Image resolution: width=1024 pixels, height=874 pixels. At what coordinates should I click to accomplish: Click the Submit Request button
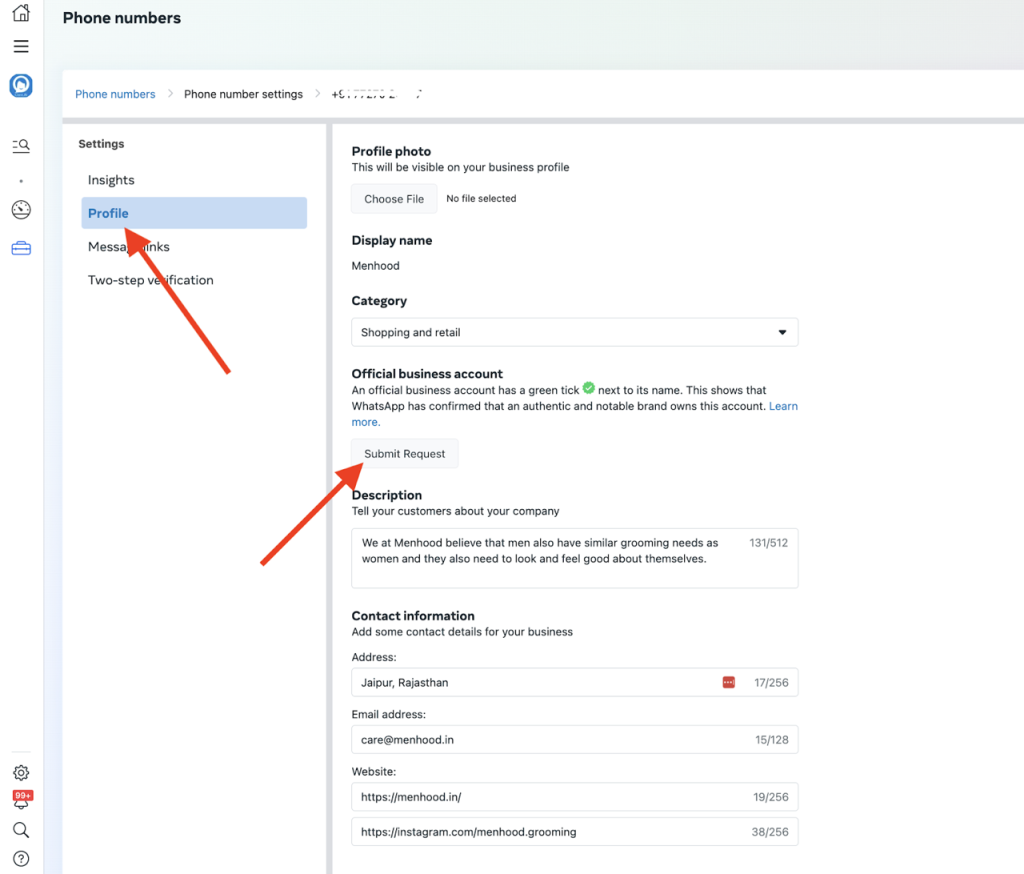pyautogui.click(x=404, y=453)
